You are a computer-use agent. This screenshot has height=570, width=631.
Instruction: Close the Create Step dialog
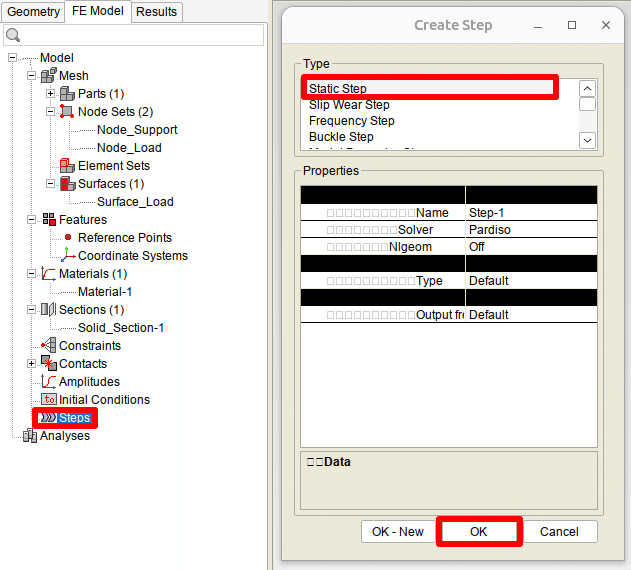click(606, 25)
